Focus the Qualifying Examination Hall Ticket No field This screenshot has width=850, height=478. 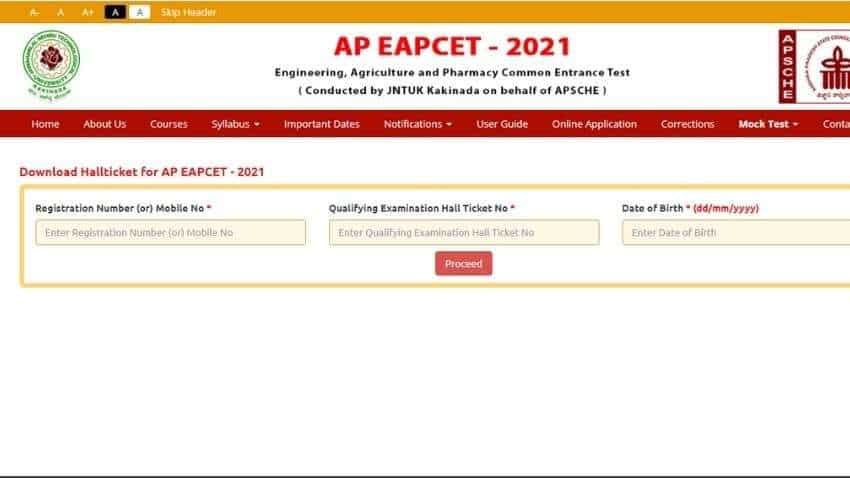[x=464, y=232]
